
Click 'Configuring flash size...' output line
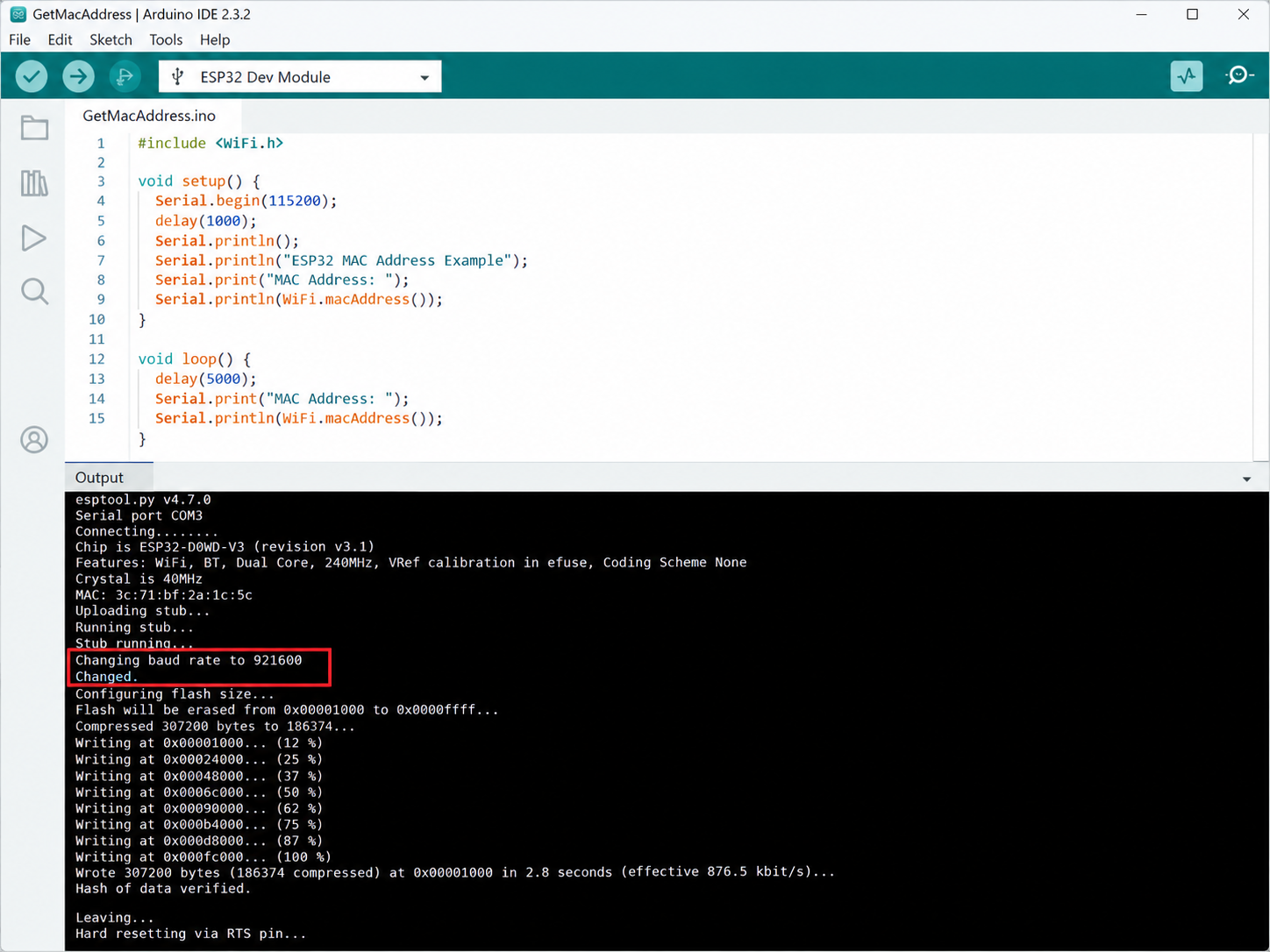[175, 694]
